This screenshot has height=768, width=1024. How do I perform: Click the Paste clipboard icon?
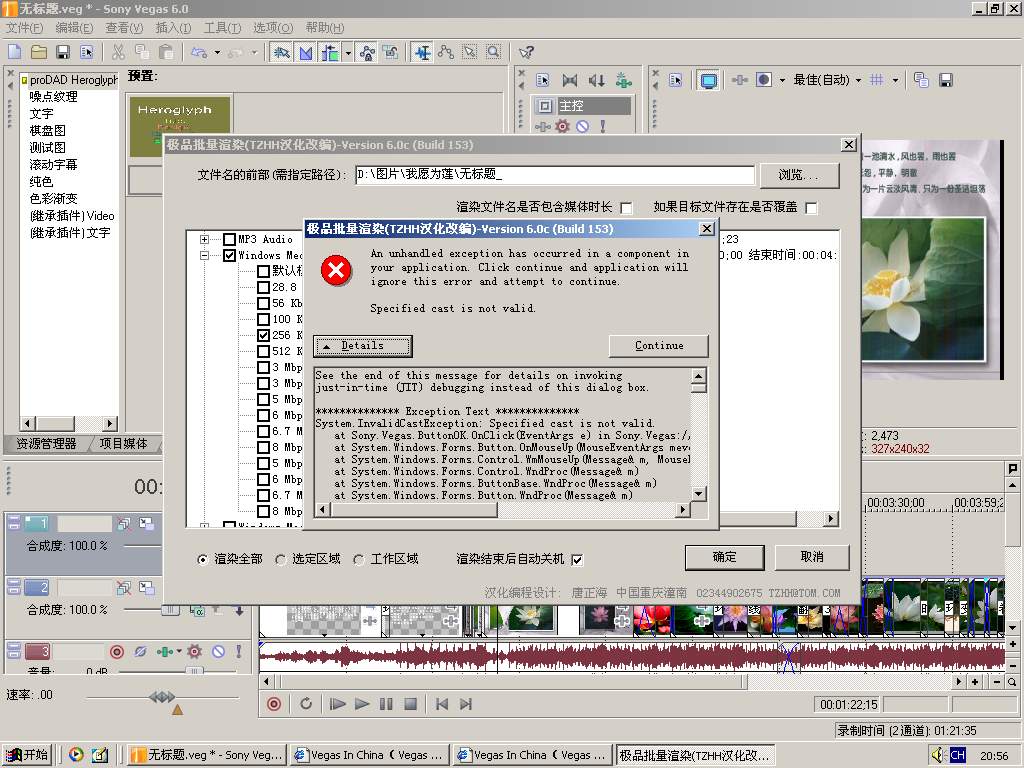click(166, 52)
